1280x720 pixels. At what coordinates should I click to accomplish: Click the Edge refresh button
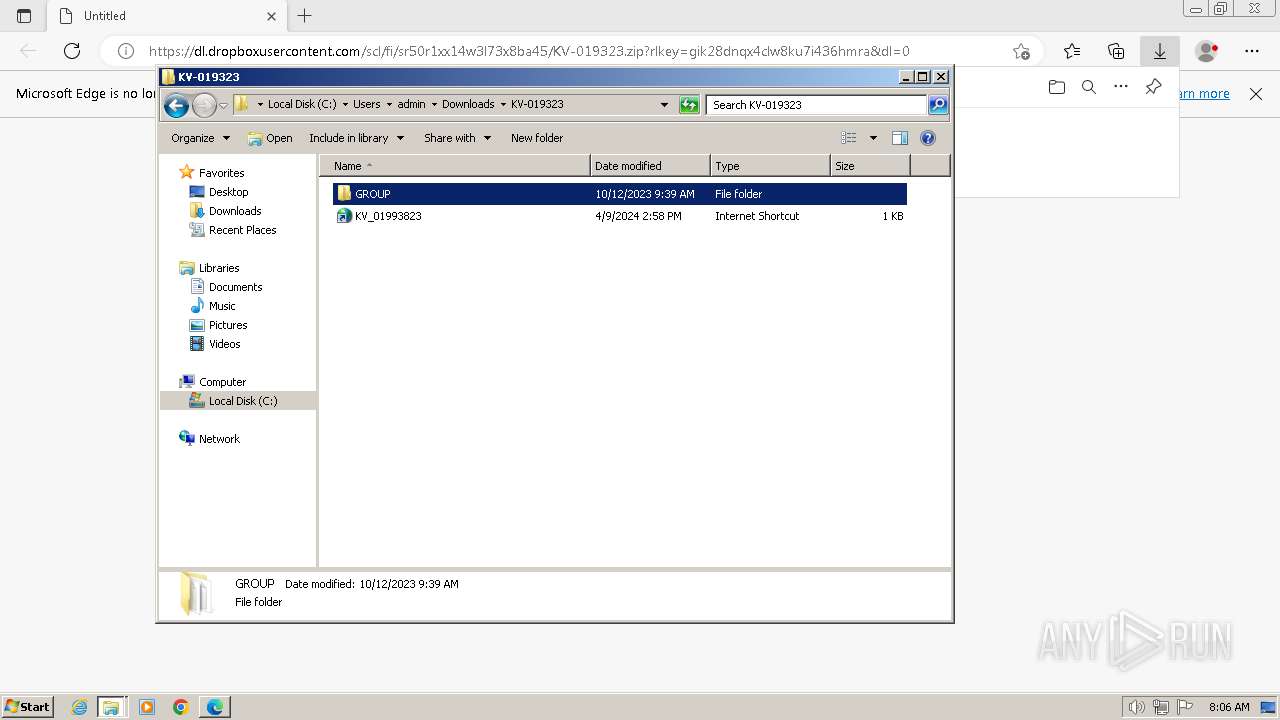[72, 51]
